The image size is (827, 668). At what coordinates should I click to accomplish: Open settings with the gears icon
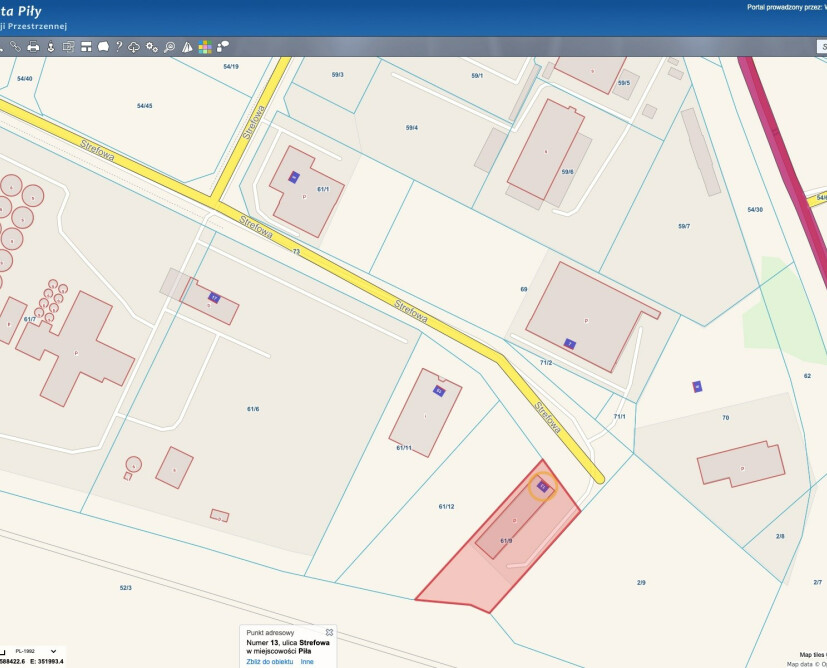[x=152, y=47]
